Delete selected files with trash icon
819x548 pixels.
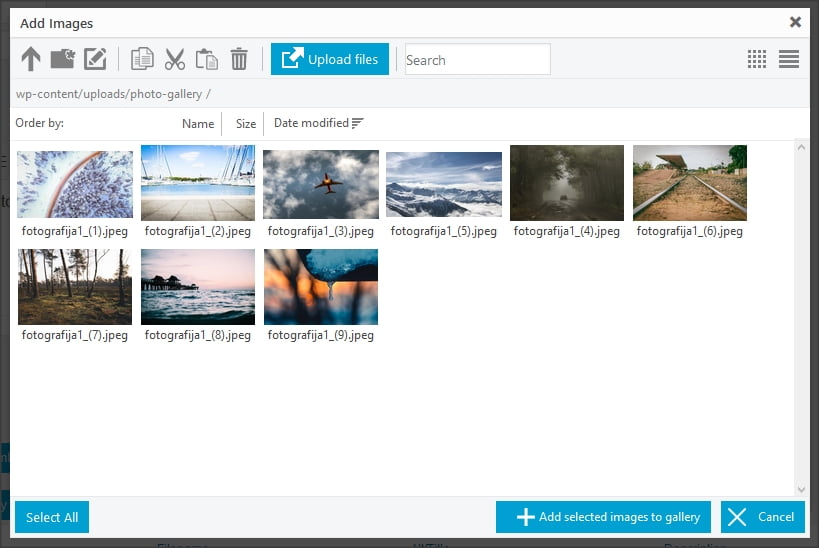[x=239, y=59]
